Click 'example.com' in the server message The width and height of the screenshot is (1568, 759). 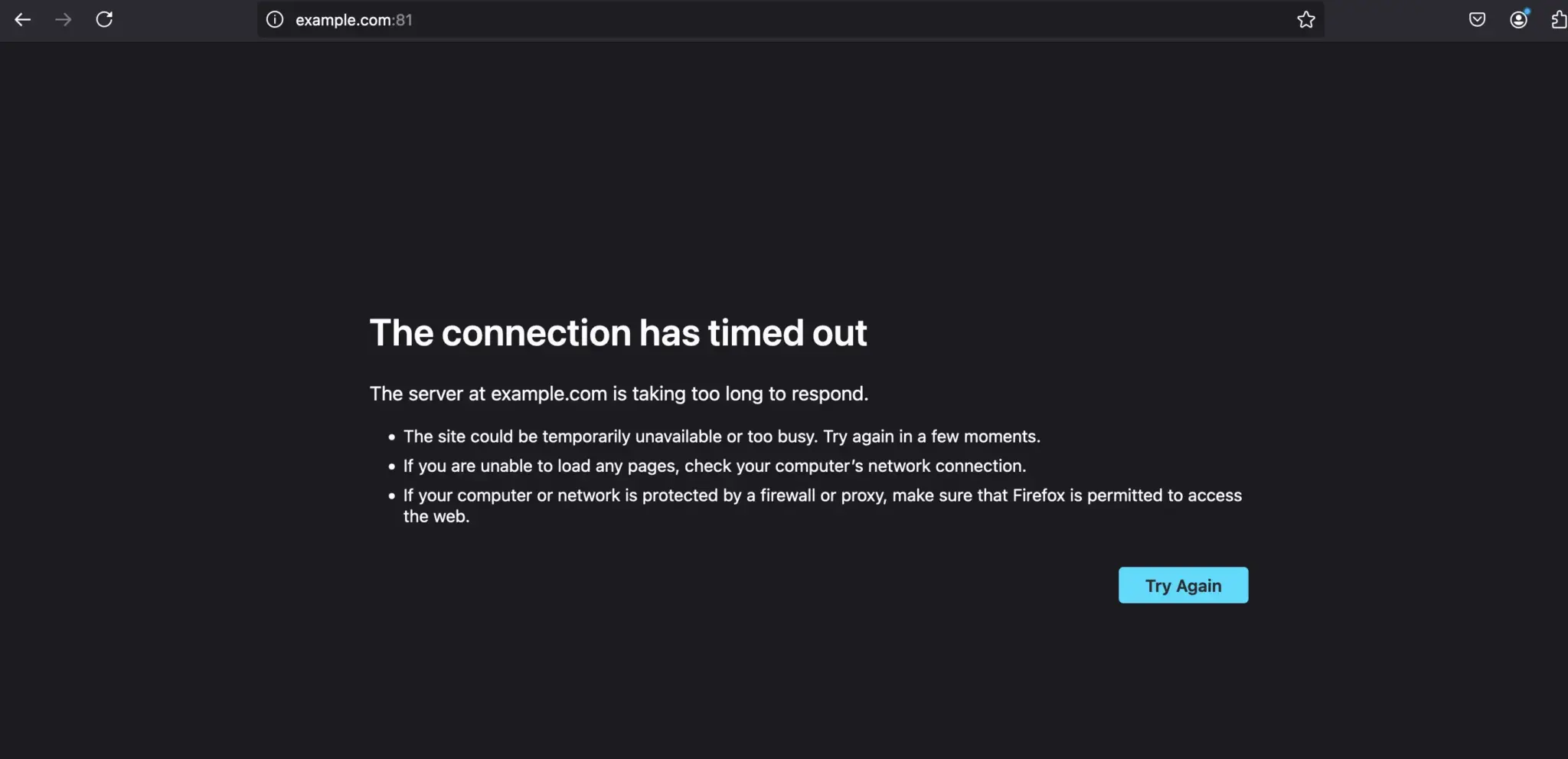(548, 394)
